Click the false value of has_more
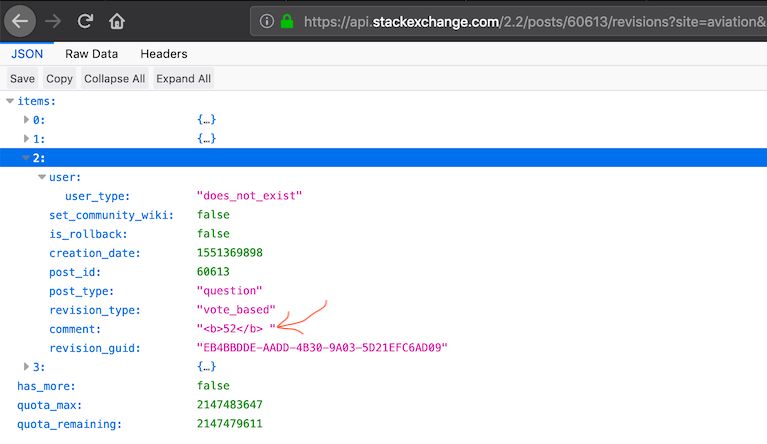 213,386
